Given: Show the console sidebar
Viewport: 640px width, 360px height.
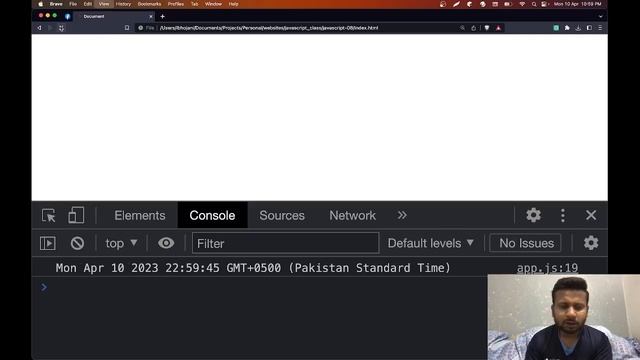Looking at the screenshot, I should point(48,243).
